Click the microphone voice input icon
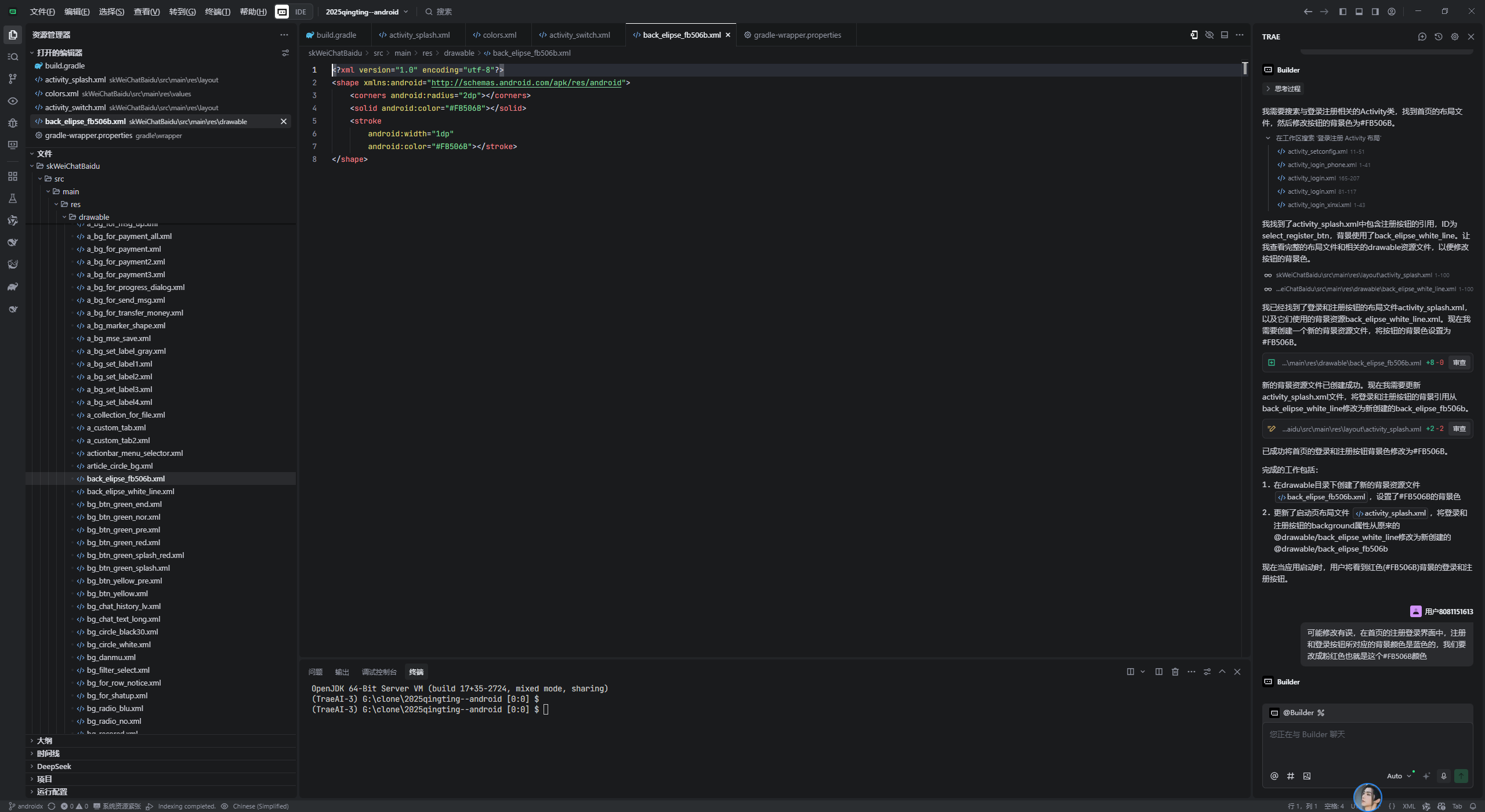 coord(1443,776)
